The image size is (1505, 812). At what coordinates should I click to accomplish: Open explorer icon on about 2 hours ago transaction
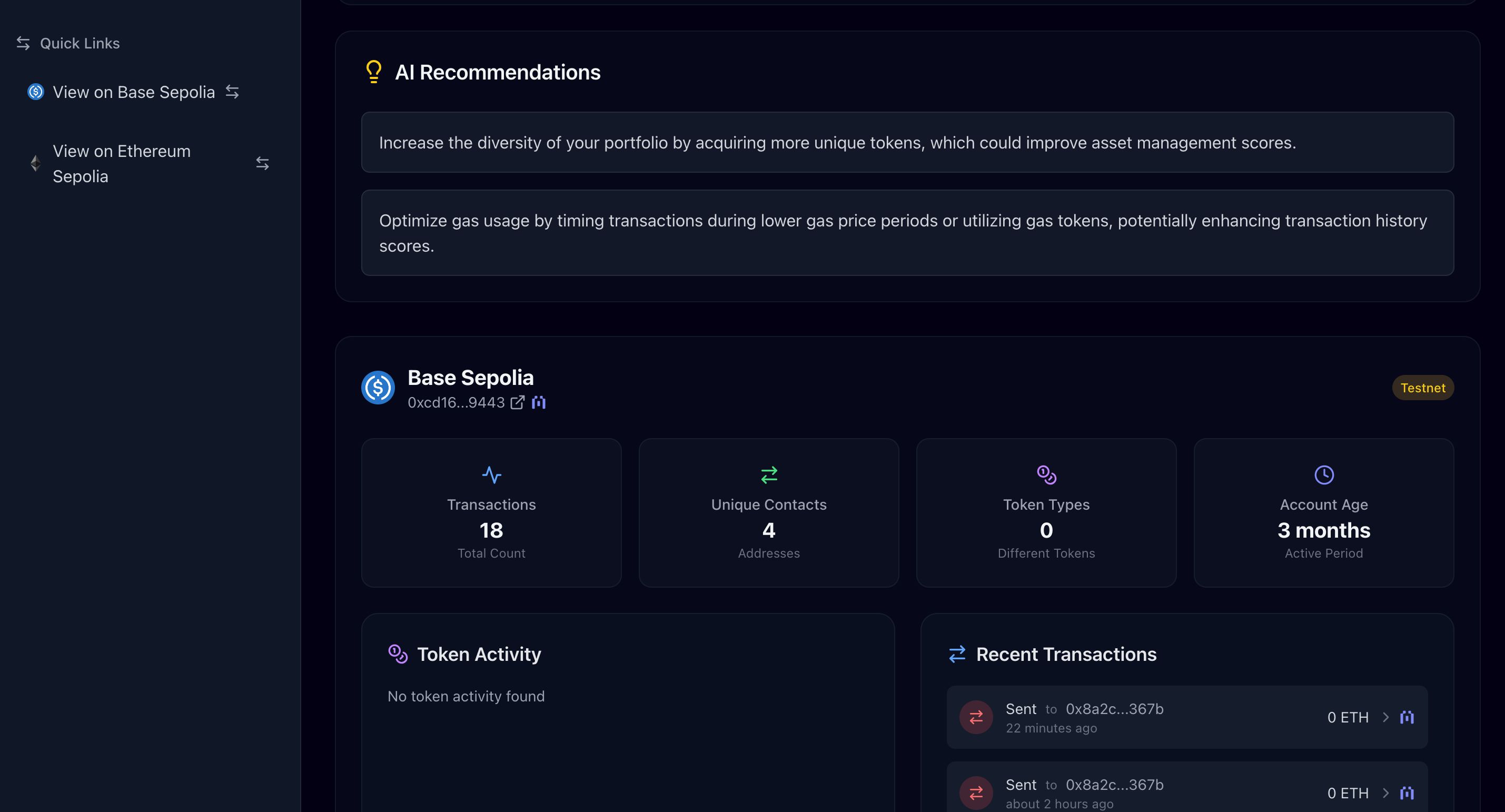click(x=1407, y=793)
